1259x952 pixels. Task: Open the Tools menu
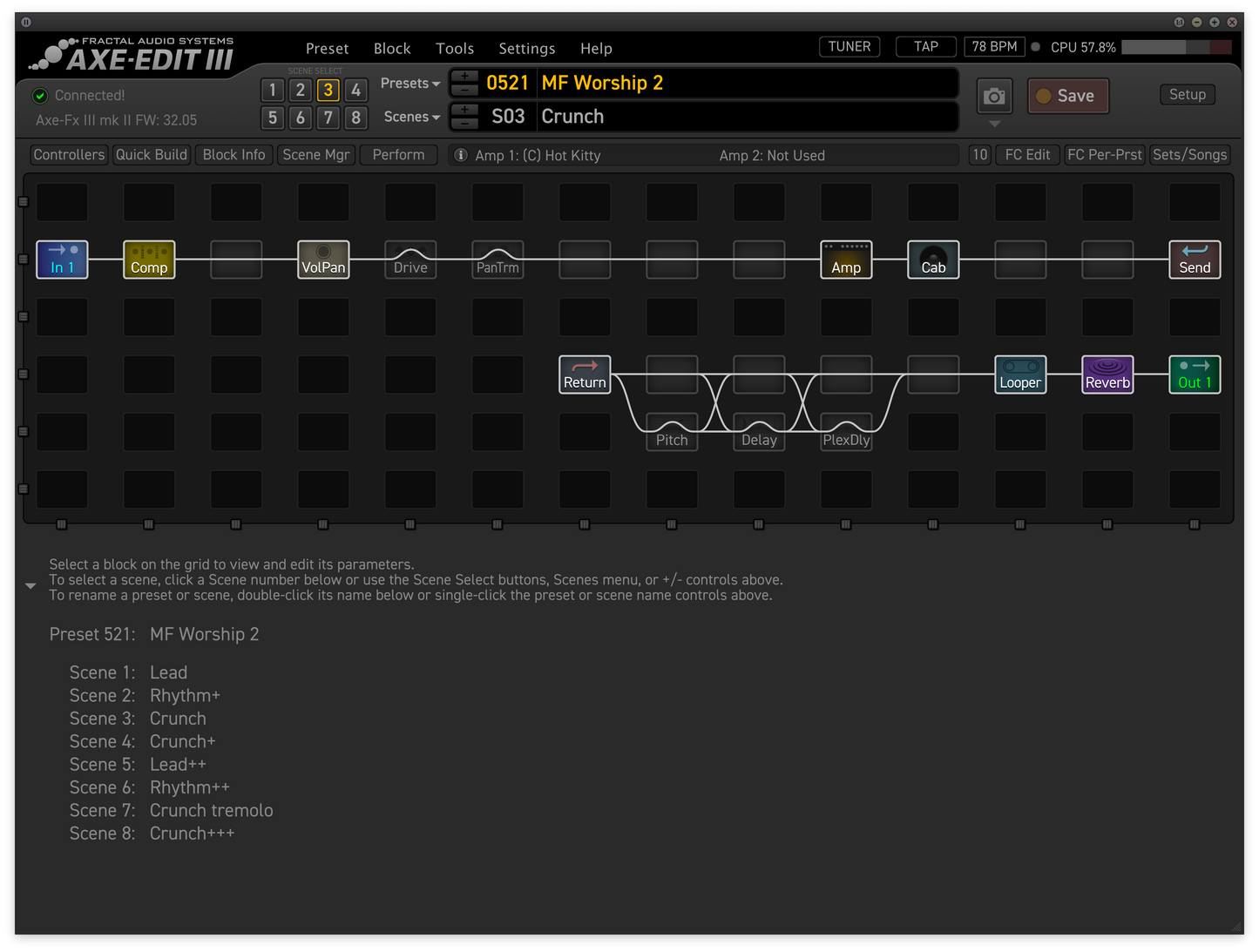click(455, 49)
